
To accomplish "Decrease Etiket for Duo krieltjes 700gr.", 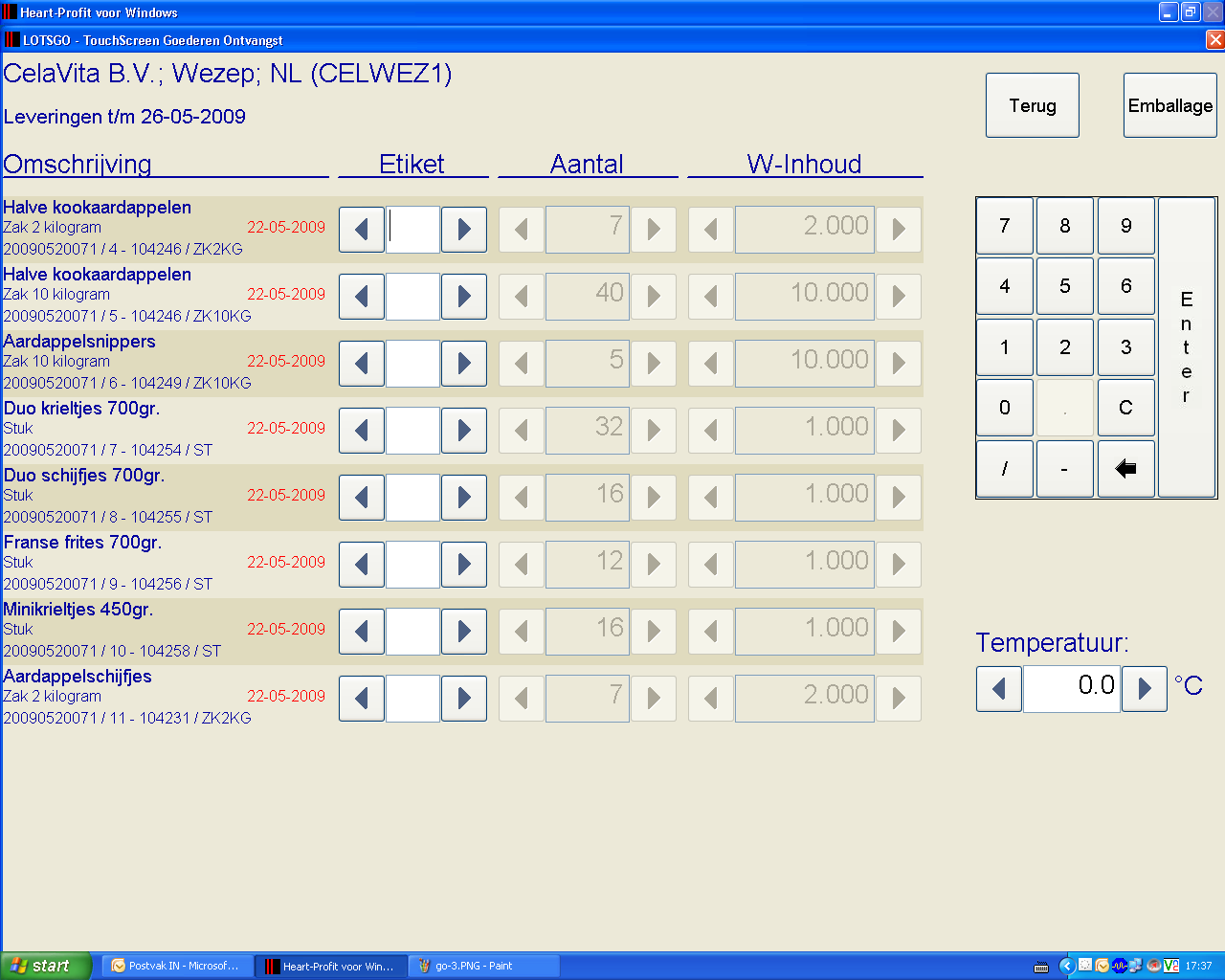I will click(362, 431).
